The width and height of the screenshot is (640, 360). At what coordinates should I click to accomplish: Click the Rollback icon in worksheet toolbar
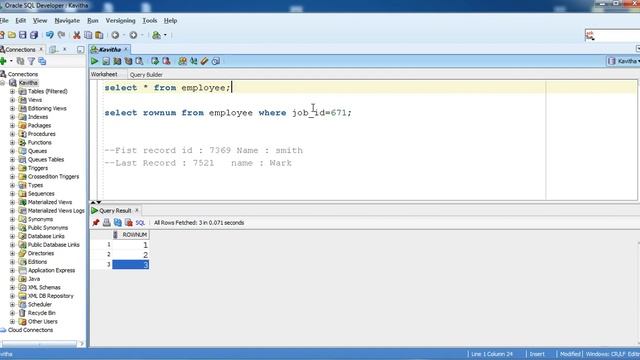(x=166, y=61)
